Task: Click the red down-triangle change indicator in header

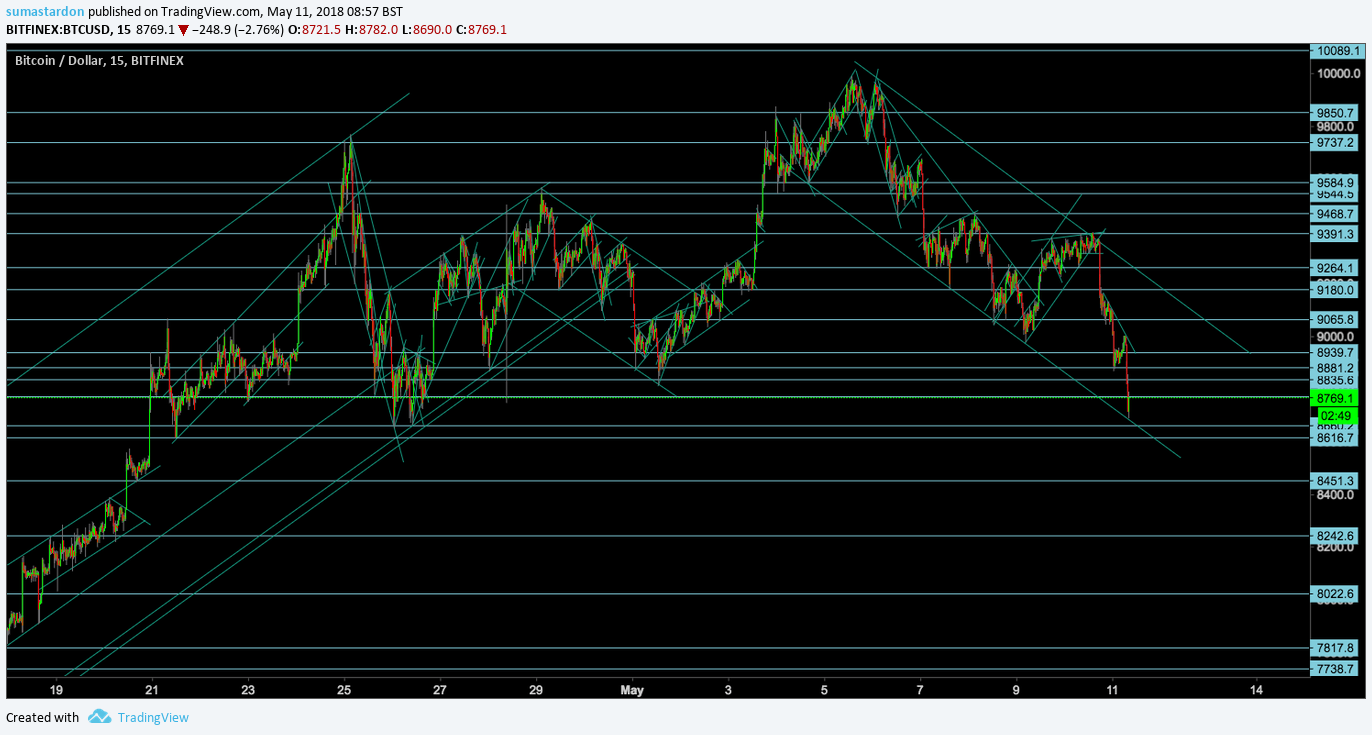Action: tap(183, 30)
